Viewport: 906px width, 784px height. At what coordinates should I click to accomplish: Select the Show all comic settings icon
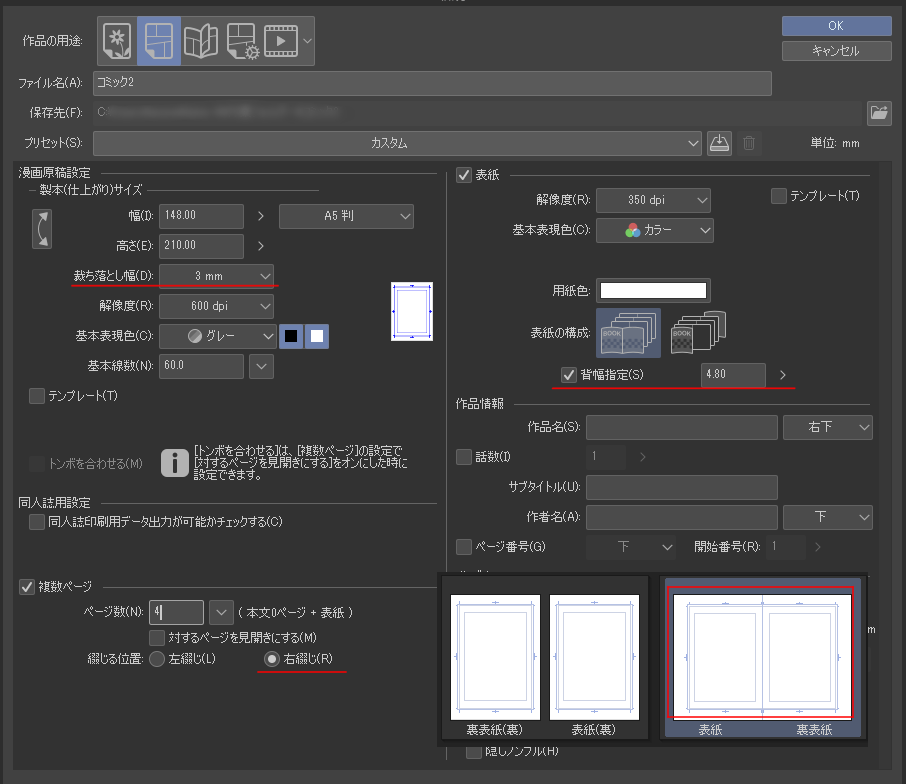[241, 39]
